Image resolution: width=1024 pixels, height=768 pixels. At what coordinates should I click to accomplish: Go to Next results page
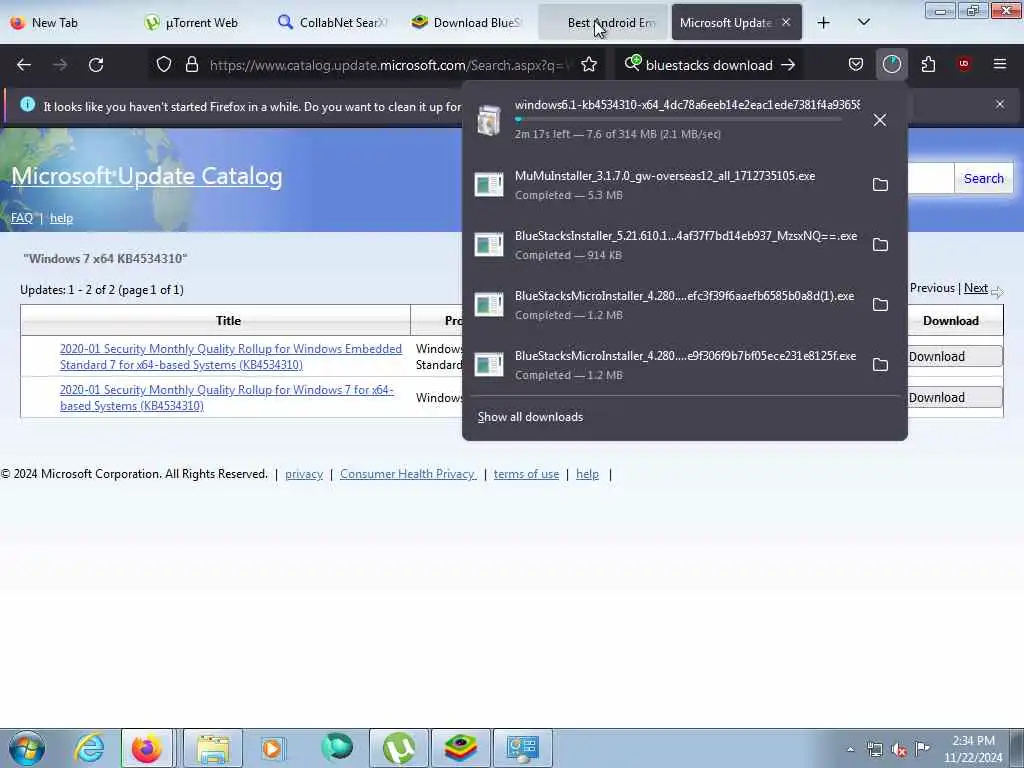[976, 288]
